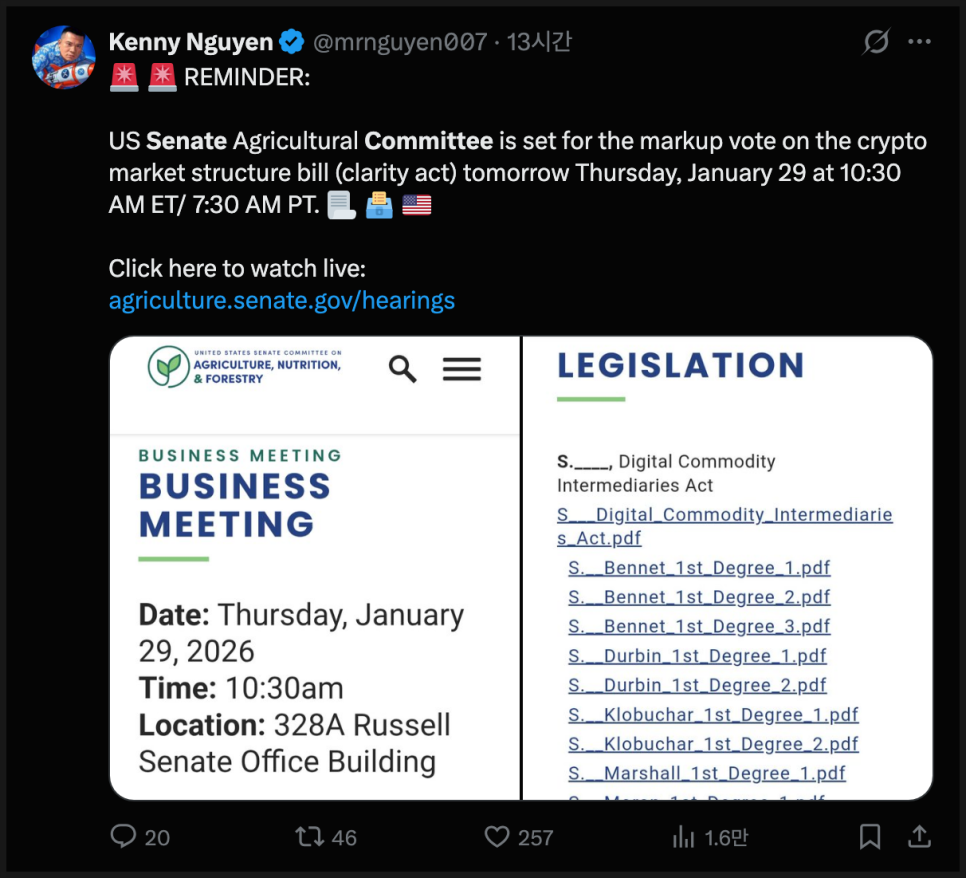This screenshot has height=878, width=966.
Task: Click Kenny Nguyen's profile avatar
Action: click(x=64, y=57)
